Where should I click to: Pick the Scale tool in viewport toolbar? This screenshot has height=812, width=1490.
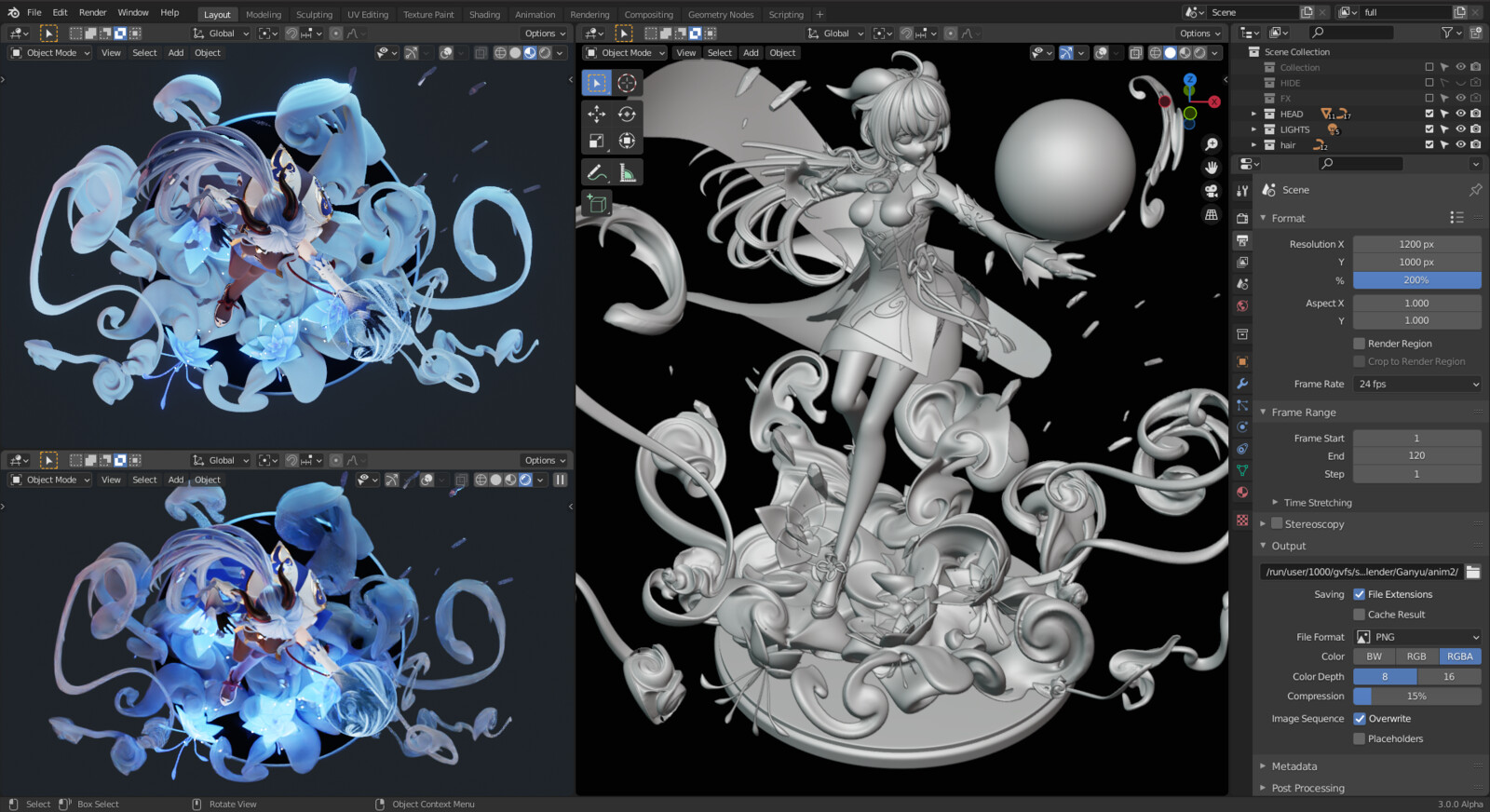click(597, 142)
